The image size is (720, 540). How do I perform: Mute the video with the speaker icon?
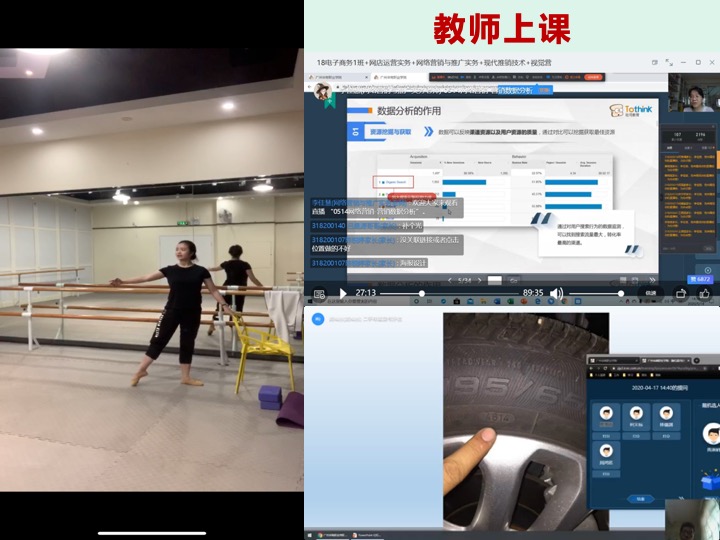click(x=557, y=293)
